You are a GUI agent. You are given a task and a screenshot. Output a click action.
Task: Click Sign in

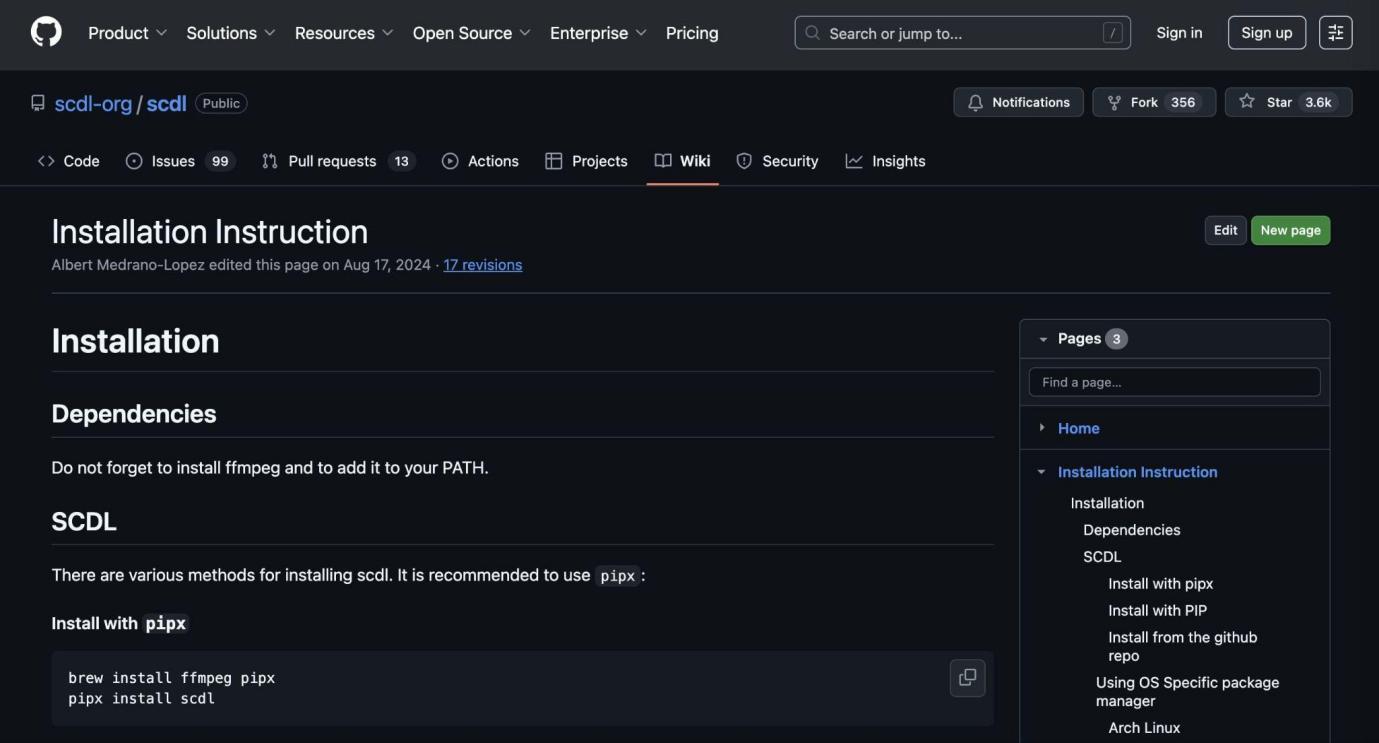(1179, 33)
